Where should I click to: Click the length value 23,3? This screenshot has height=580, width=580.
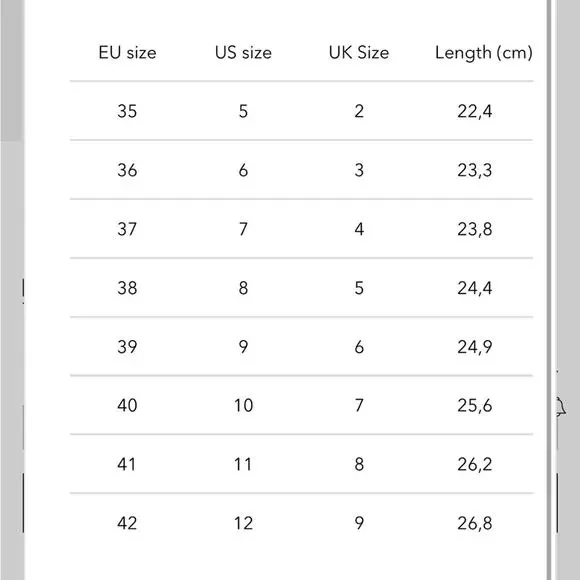[475, 171]
